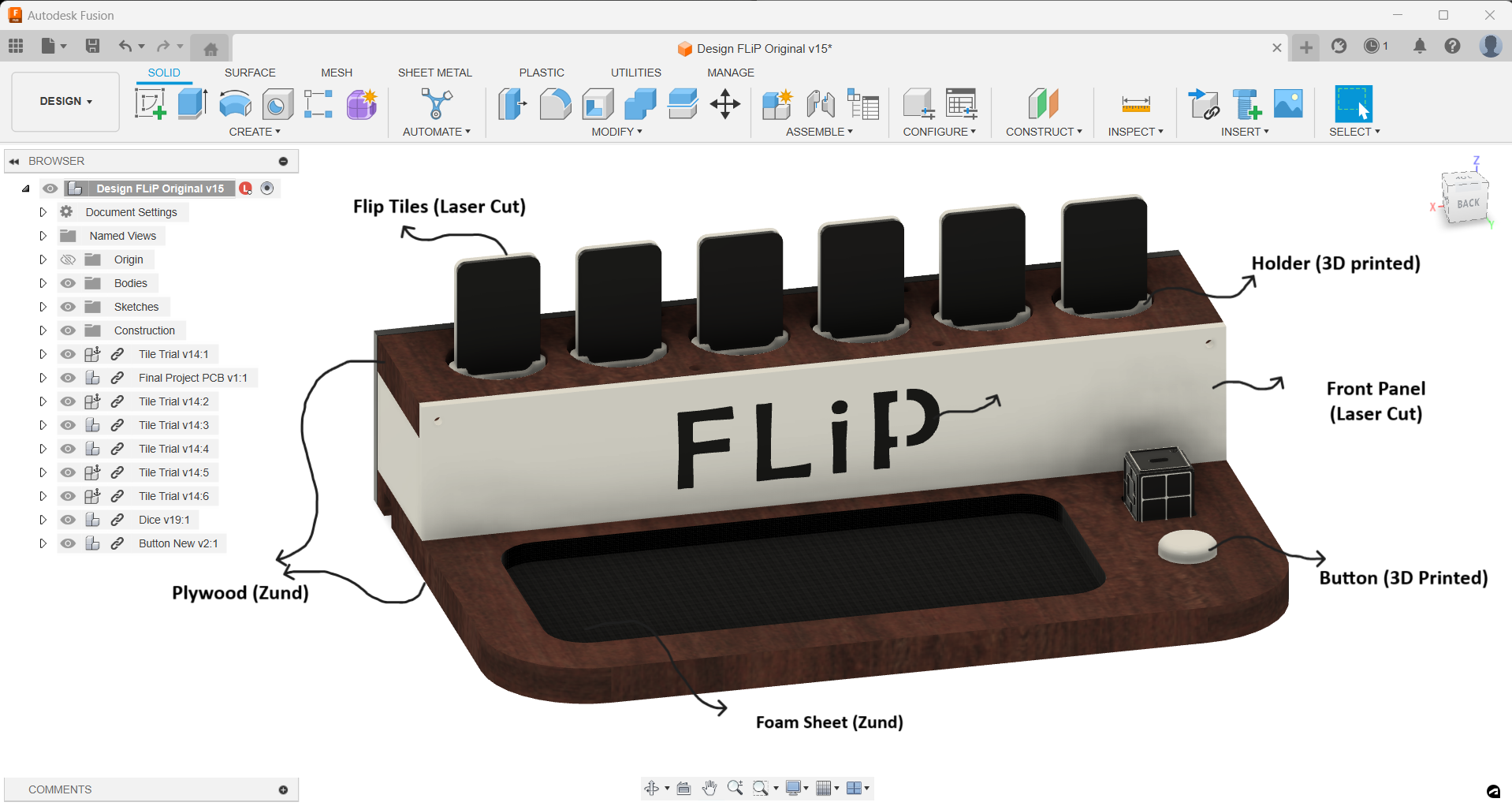The image size is (1512, 806).
Task: Select the Create Sketch tool
Action: point(150,104)
